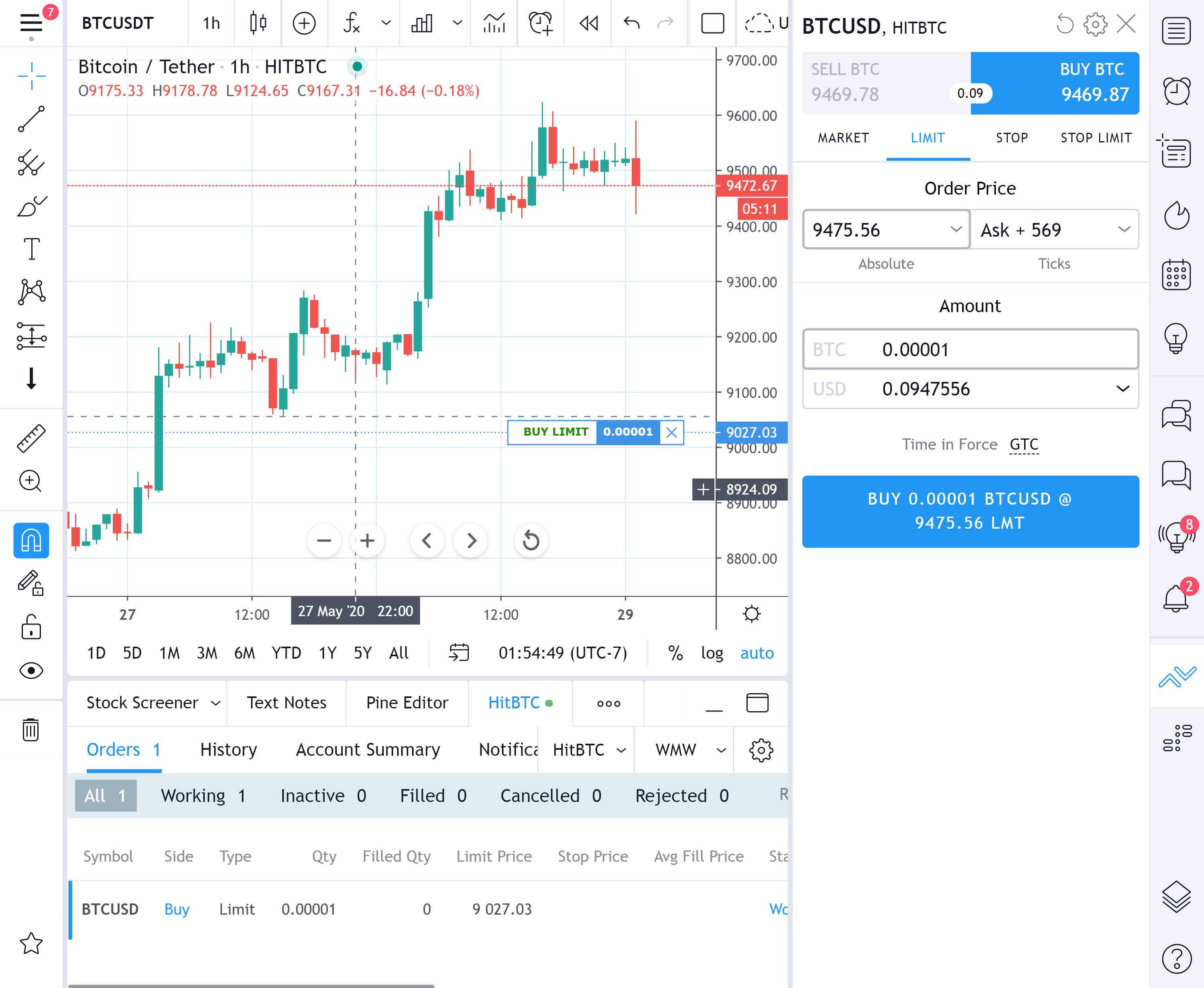This screenshot has height=988, width=1204.
Task: Open the Indicators fx menu
Action: pyautogui.click(x=352, y=23)
